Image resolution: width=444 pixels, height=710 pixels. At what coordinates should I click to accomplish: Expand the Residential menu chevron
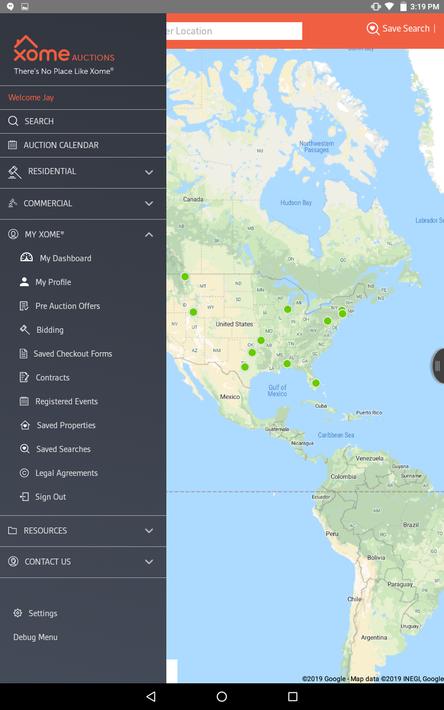[x=149, y=173]
